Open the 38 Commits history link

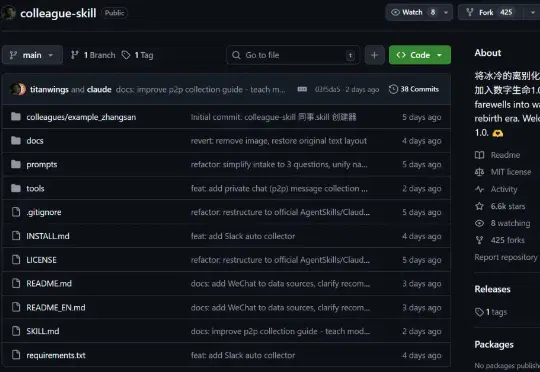(x=414, y=89)
